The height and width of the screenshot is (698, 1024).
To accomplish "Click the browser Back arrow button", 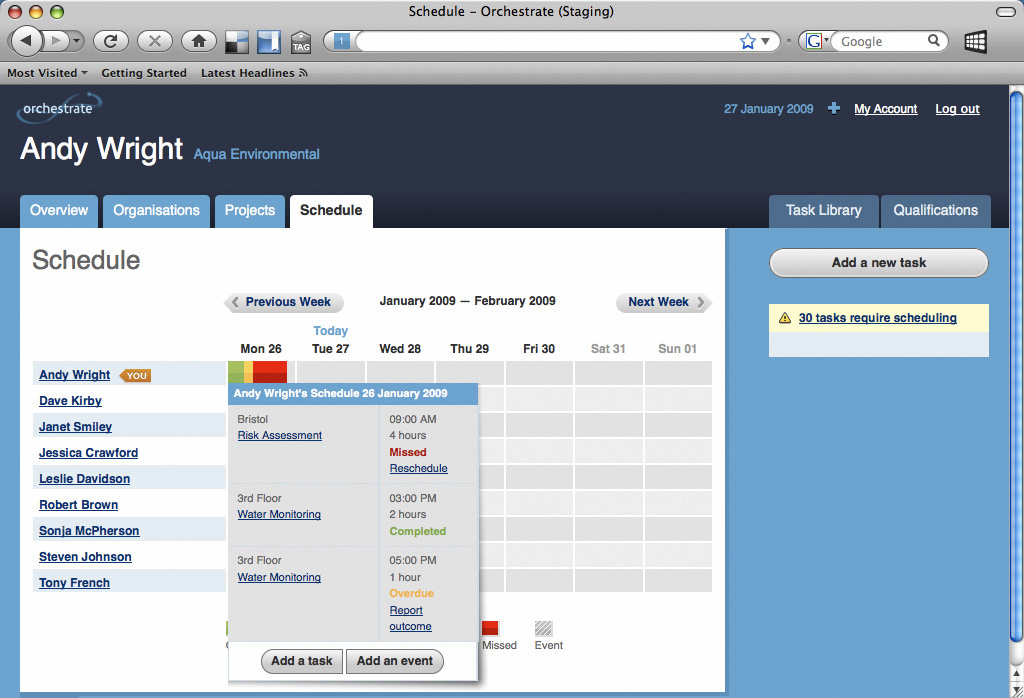I will [x=26, y=41].
